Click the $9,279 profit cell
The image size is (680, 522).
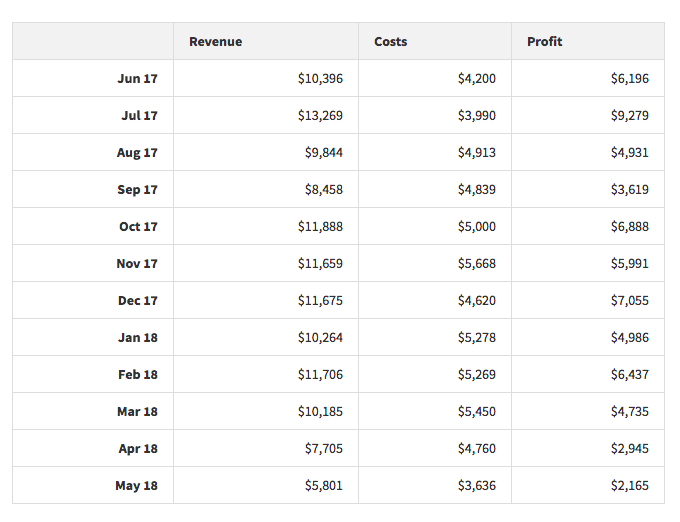point(630,115)
